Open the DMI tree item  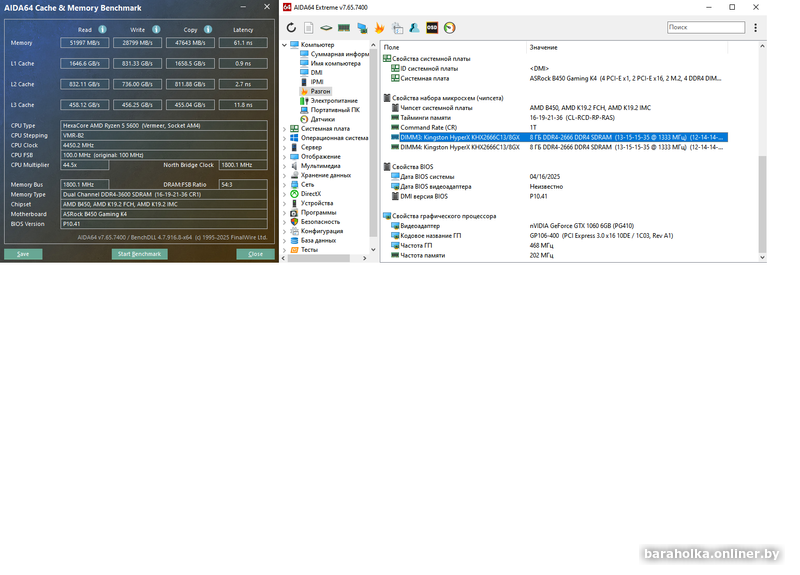pos(312,72)
